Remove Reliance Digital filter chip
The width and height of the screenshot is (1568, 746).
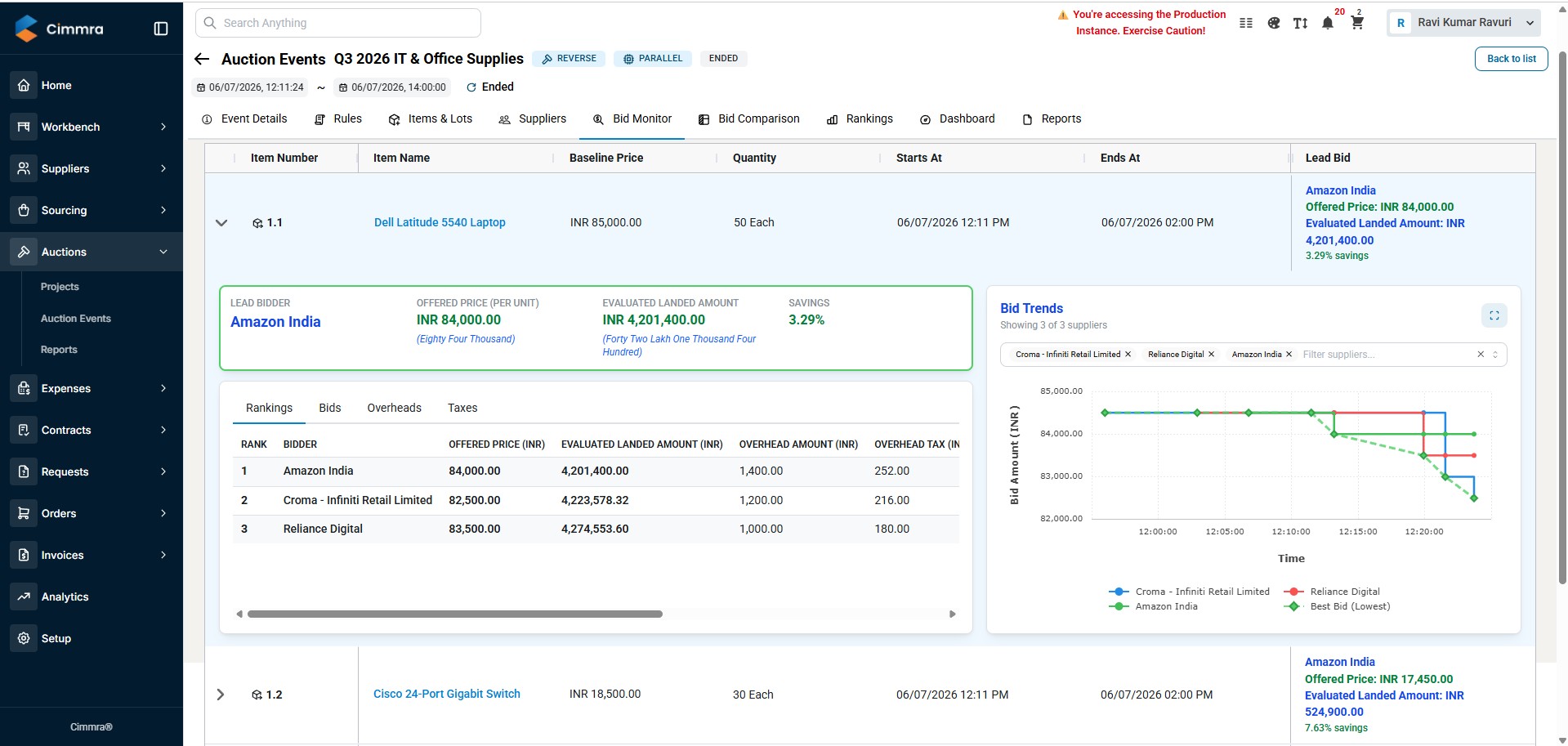[x=1211, y=355]
